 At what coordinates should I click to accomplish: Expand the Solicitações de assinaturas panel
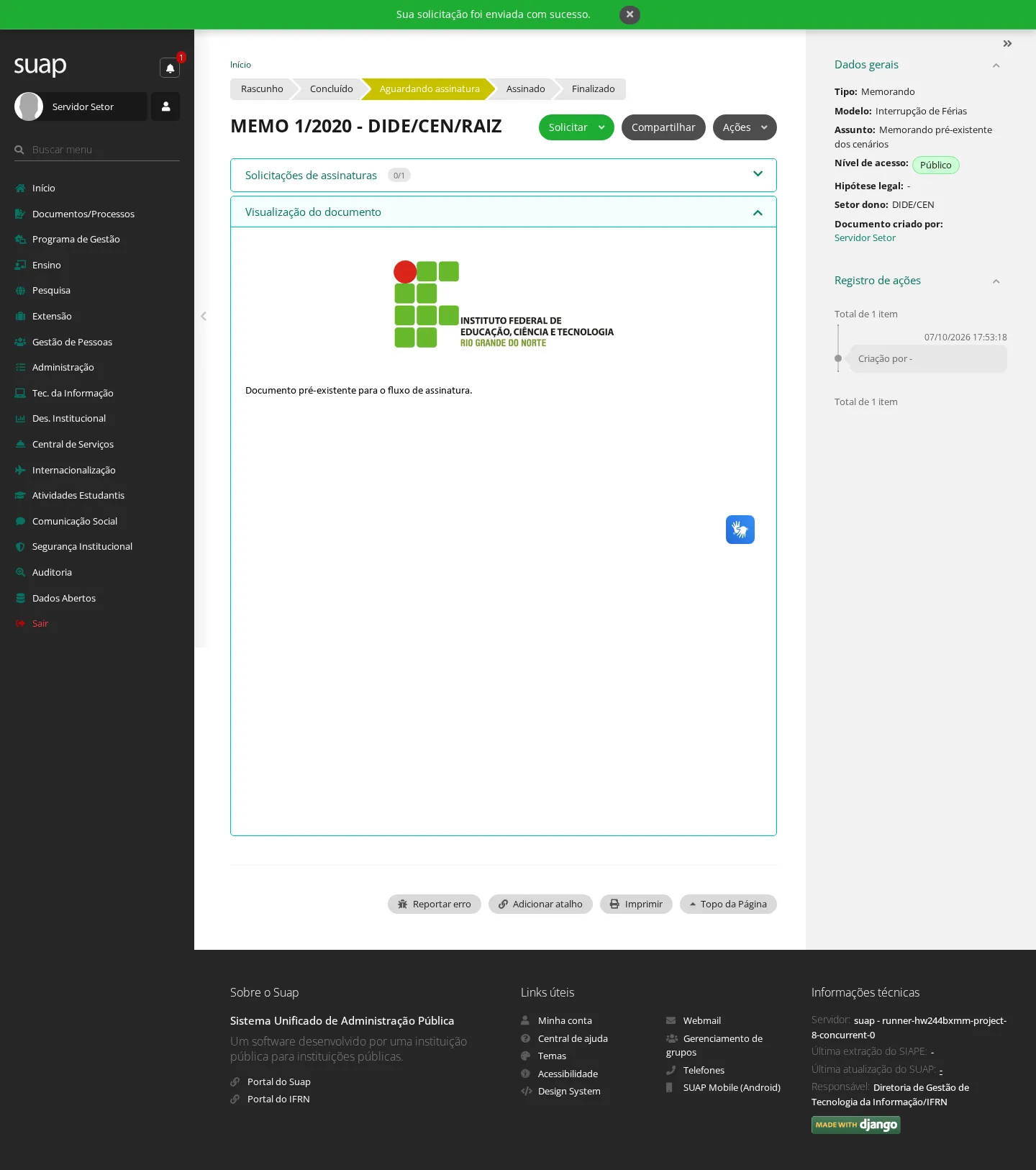tap(504, 175)
